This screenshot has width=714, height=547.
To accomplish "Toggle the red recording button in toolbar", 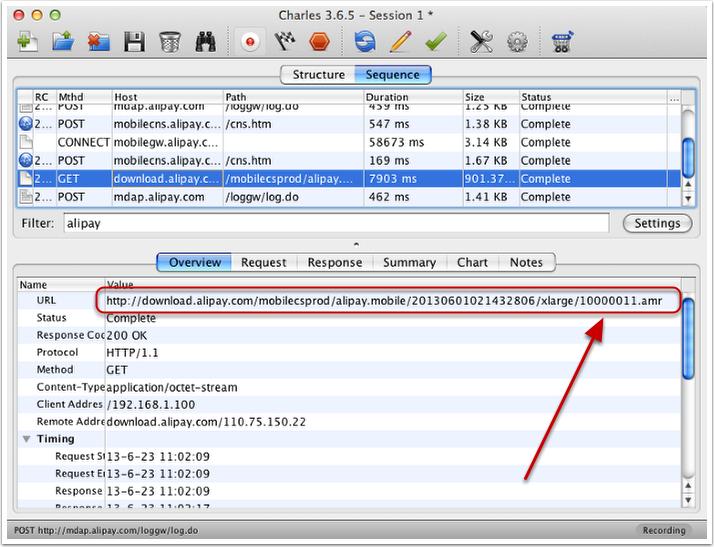I will click(249, 41).
